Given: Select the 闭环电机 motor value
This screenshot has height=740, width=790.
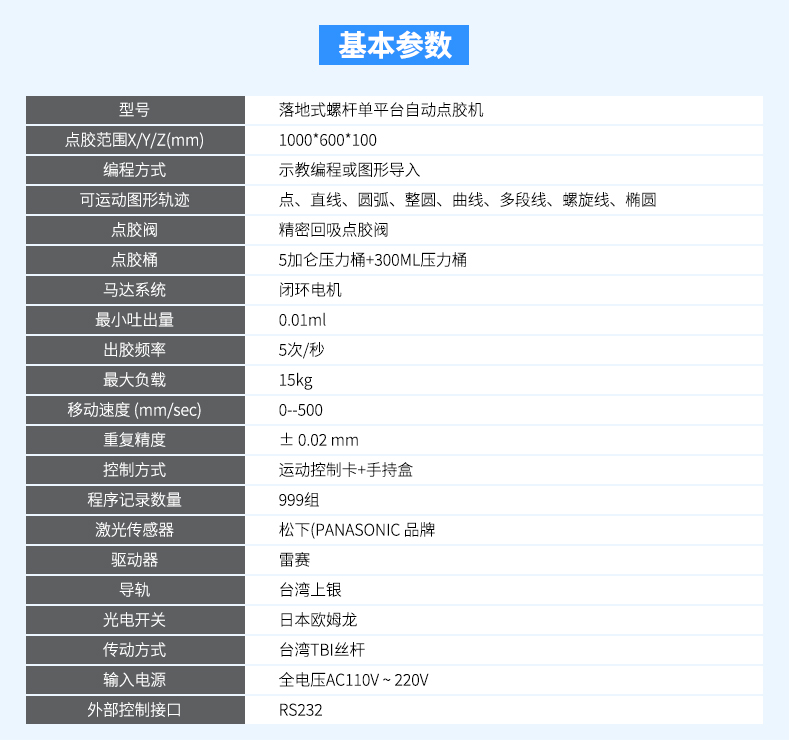Looking at the screenshot, I should click(310, 290).
